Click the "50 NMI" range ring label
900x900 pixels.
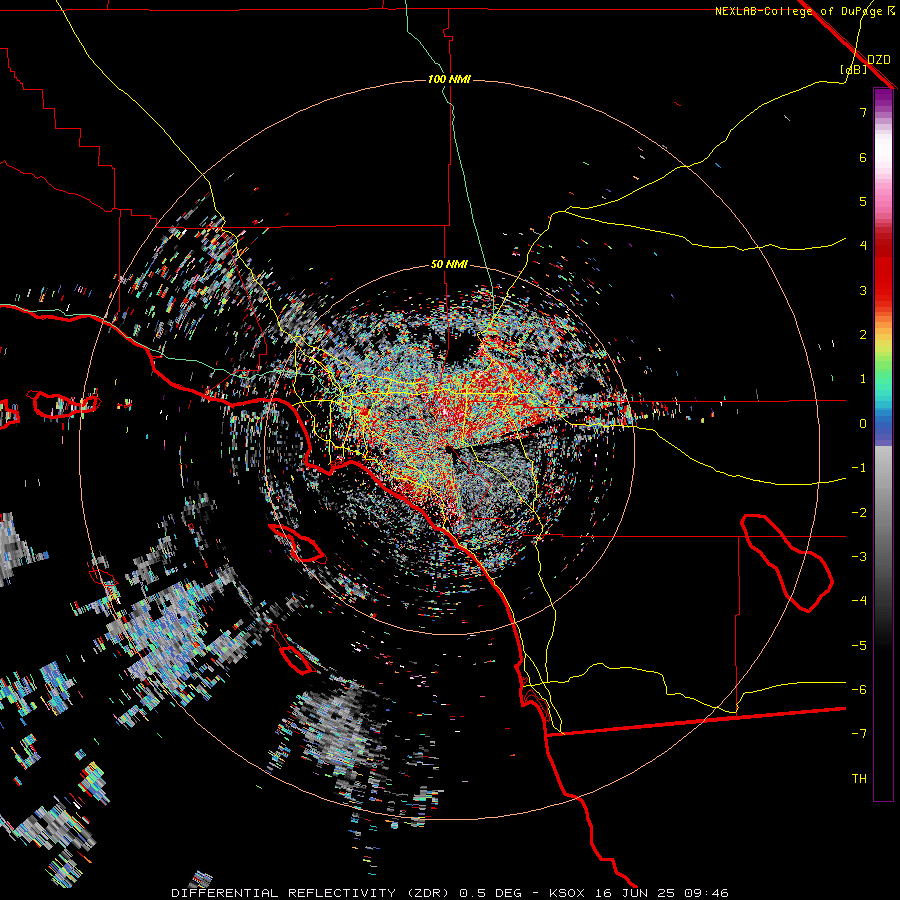(449, 265)
